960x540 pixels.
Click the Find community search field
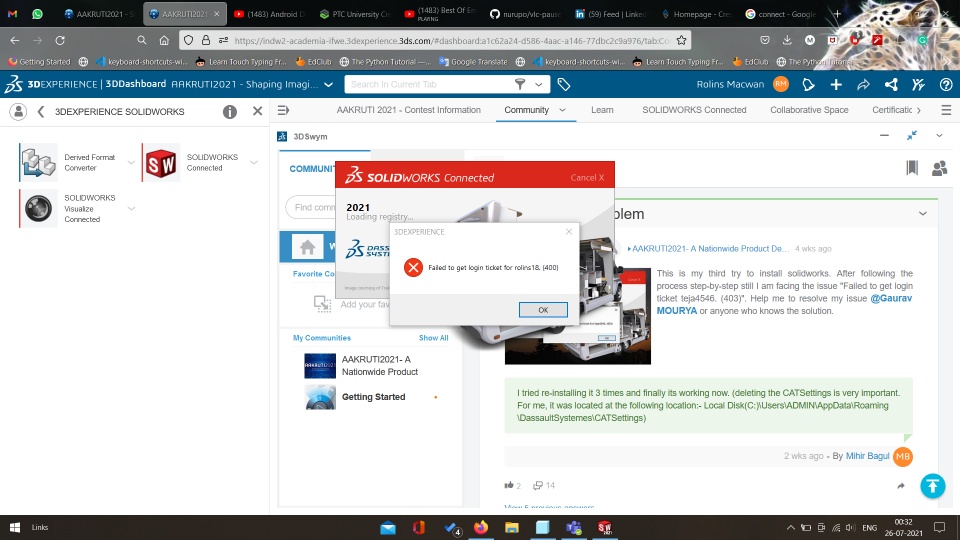312,208
